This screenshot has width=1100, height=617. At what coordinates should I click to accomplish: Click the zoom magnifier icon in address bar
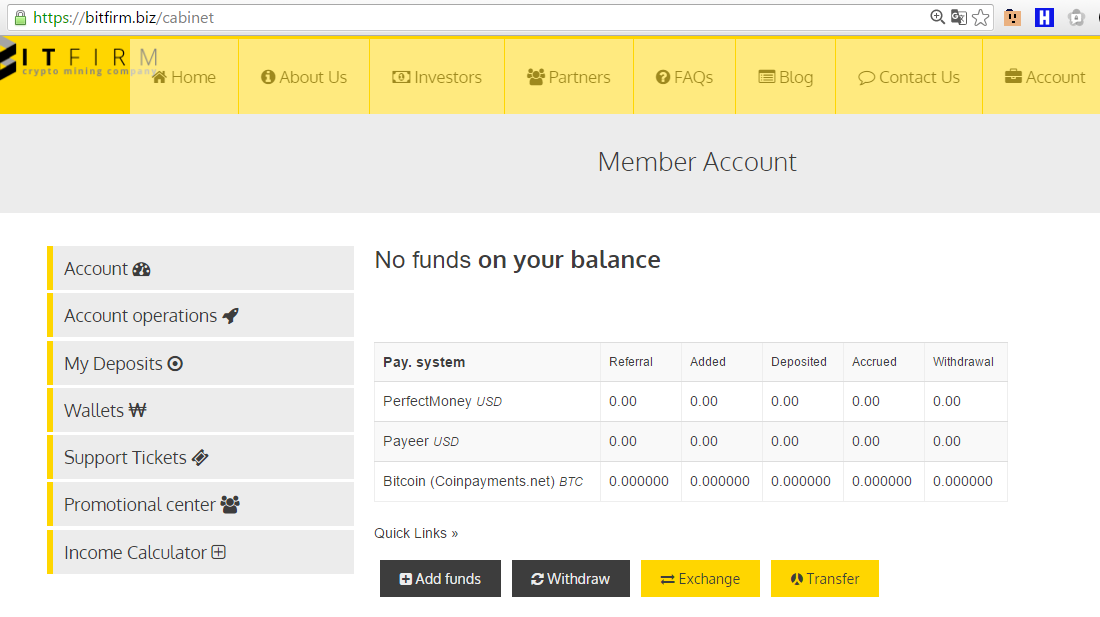pos(937,17)
